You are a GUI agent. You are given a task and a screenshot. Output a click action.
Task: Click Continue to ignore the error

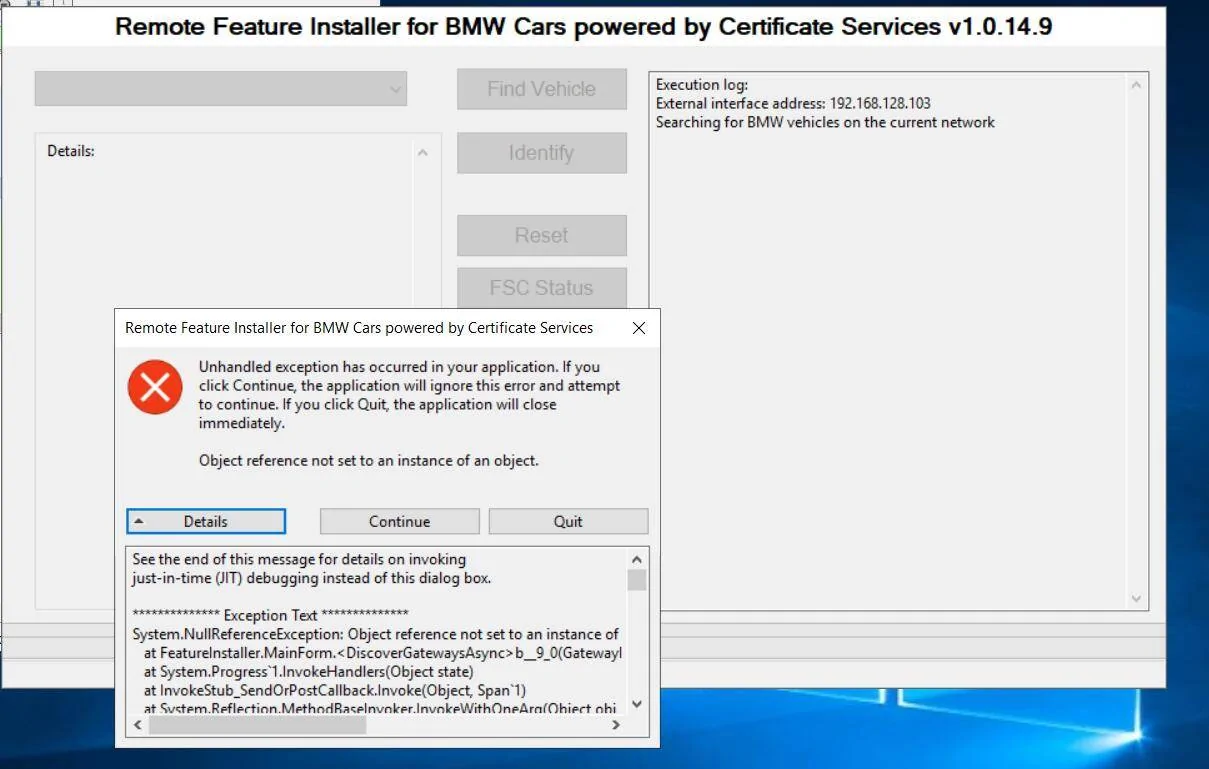pos(399,521)
